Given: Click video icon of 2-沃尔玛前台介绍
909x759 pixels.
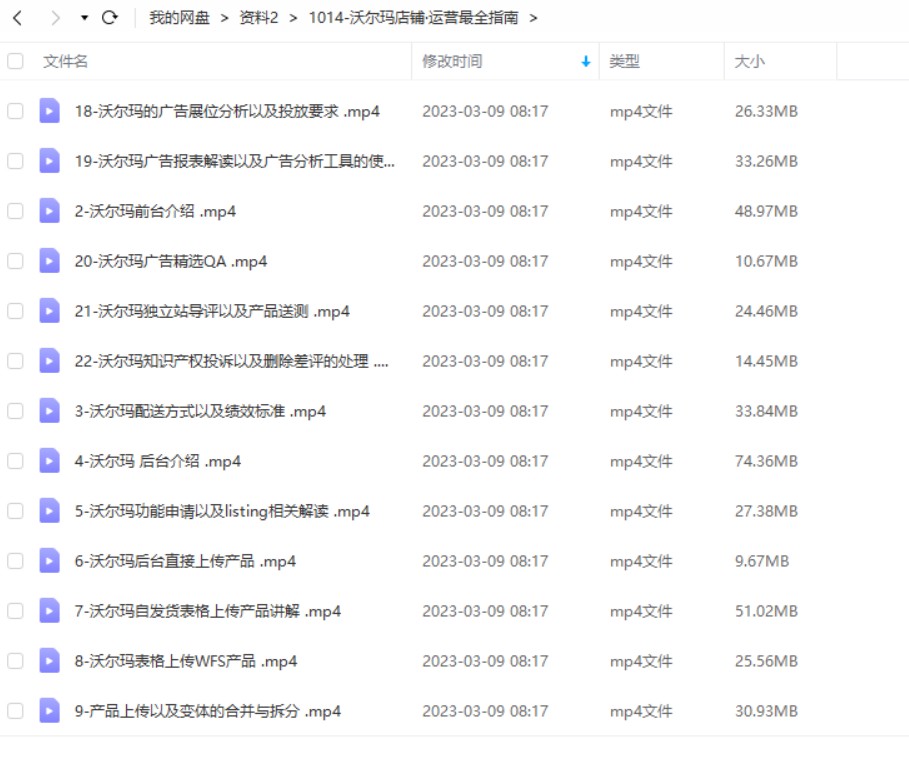Looking at the screenshot, I should point(49,210).
